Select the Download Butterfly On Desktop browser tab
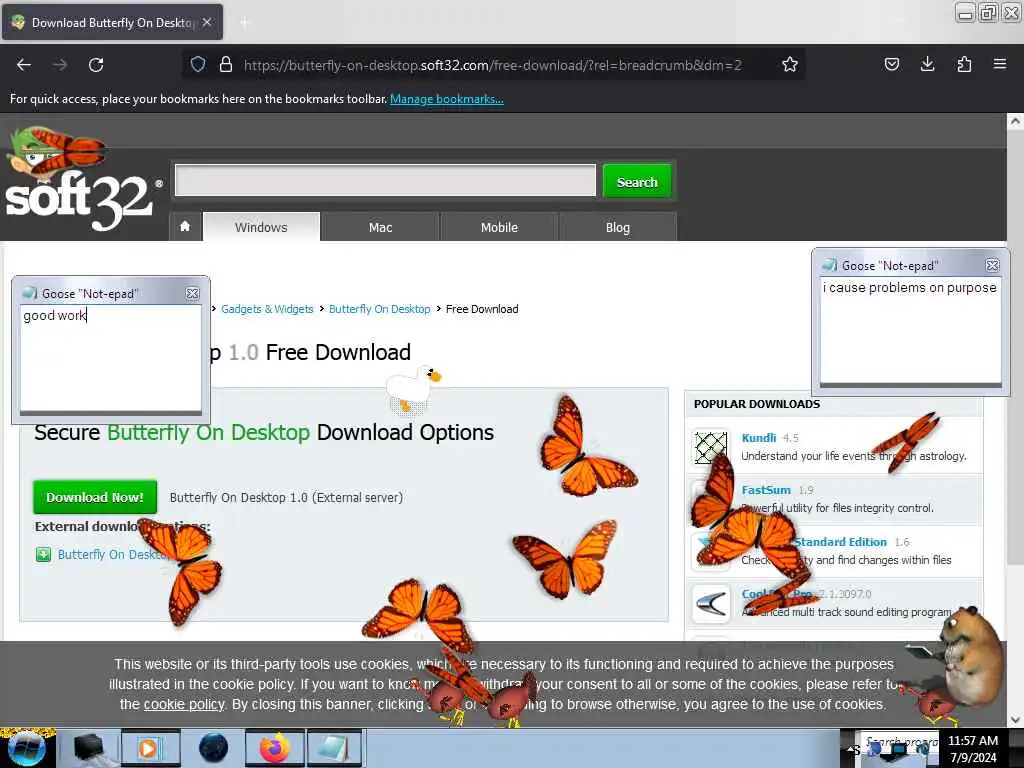The image size is (1024, 768). pos(112,22)
